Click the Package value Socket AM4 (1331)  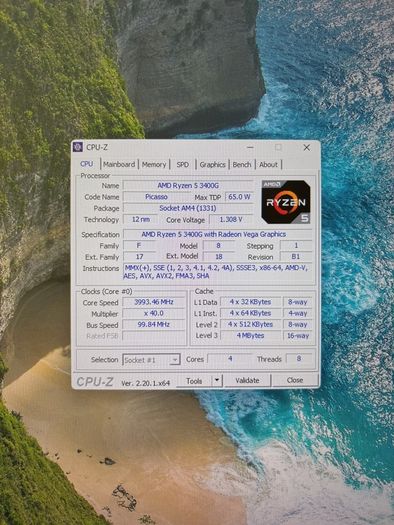point(188,208)
